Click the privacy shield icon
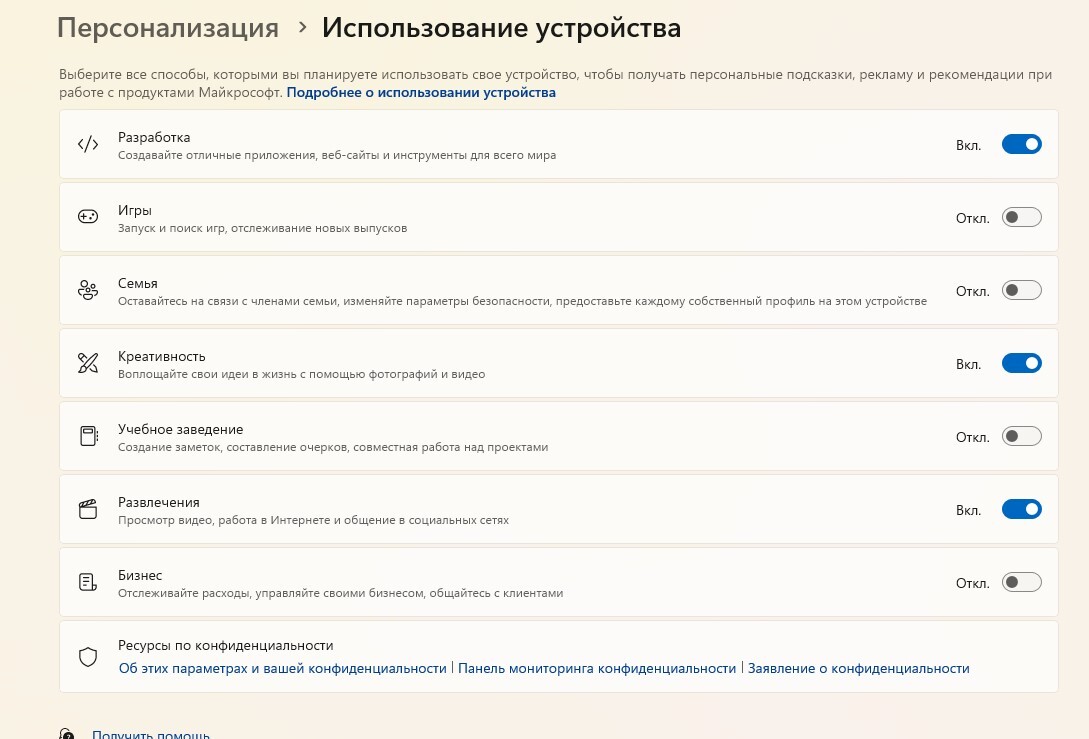Screen dimensions: 1089x739 point(88,656)
